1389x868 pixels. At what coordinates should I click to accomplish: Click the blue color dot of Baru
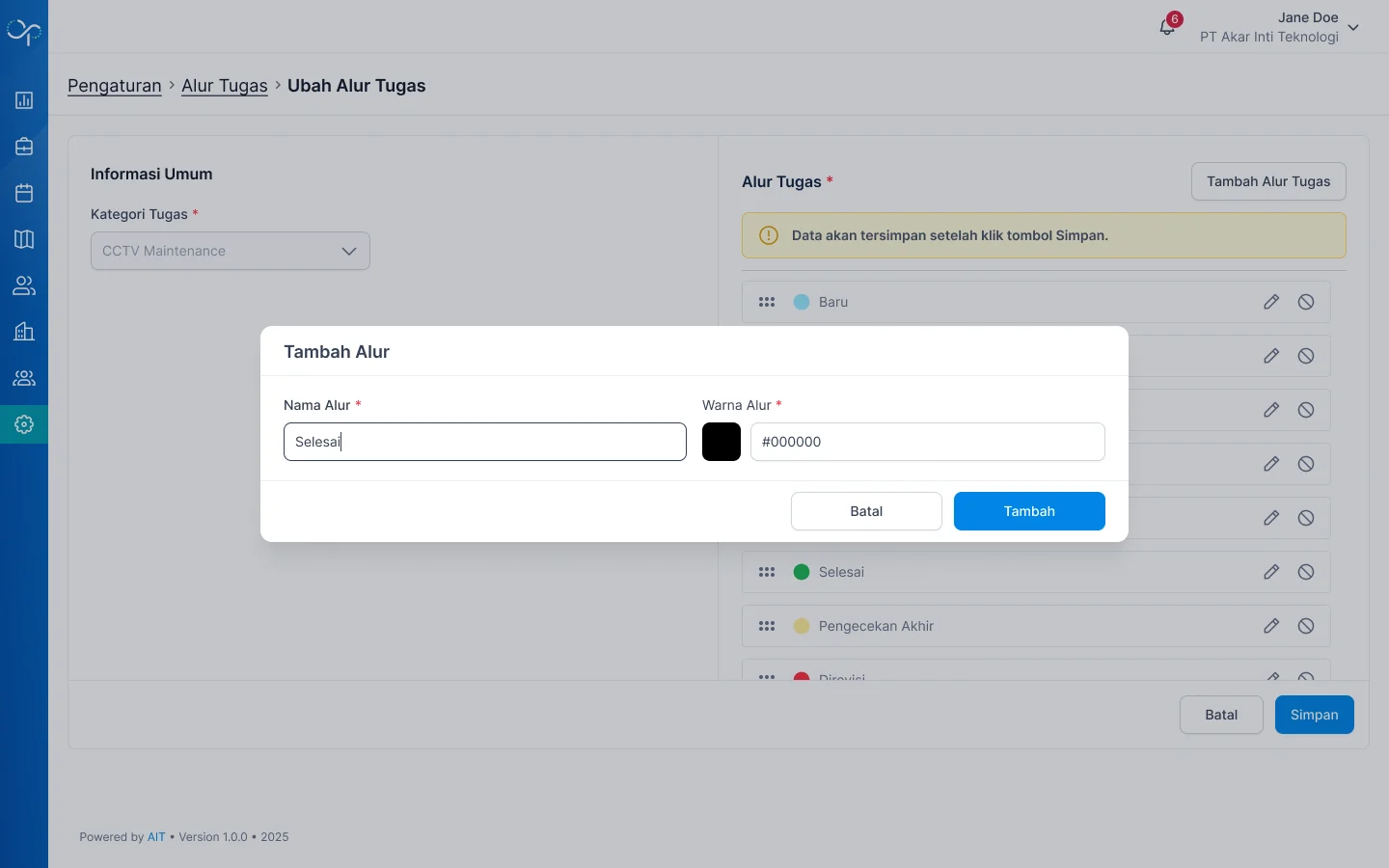(802, 302)
